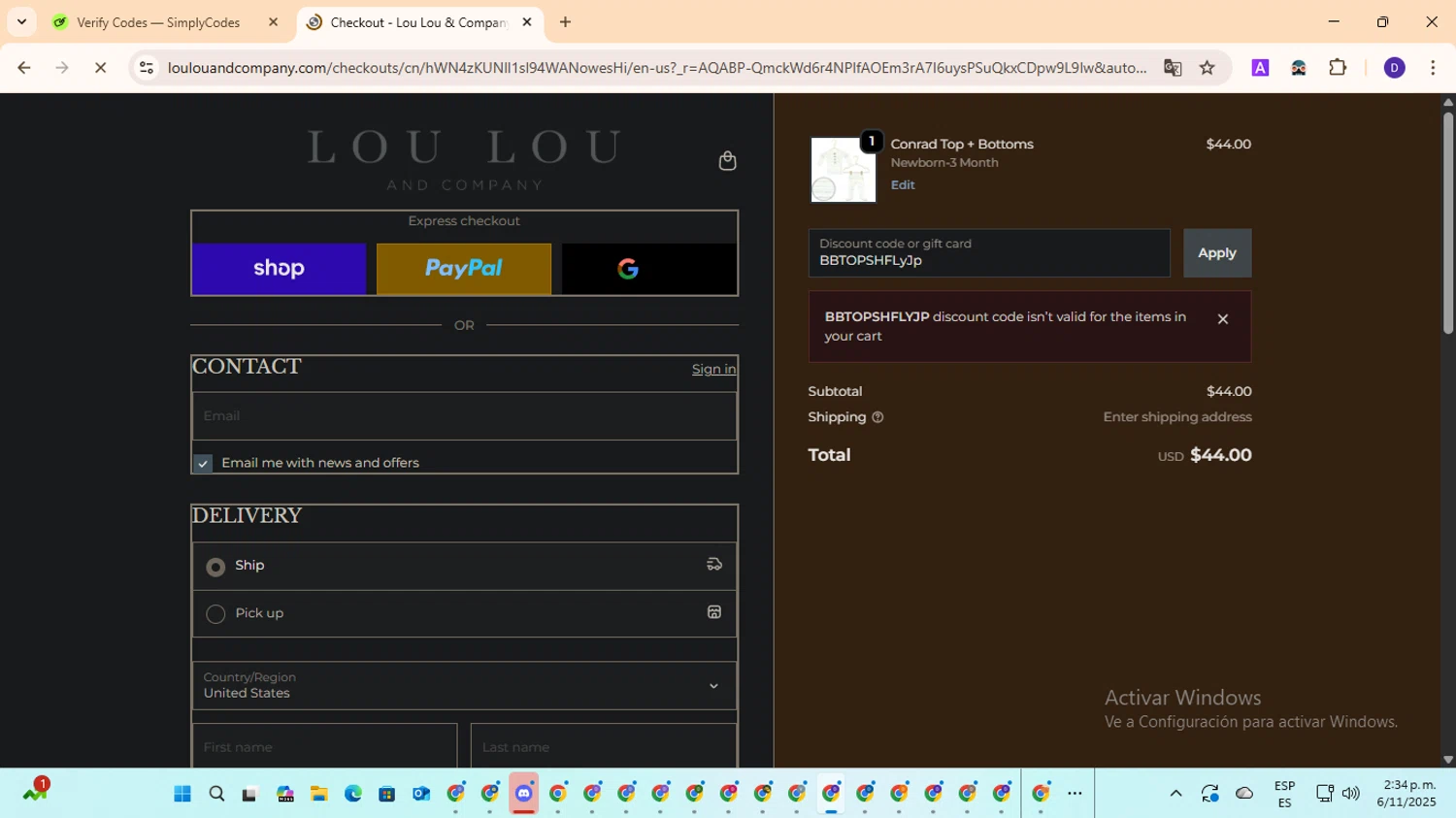Open File Explorer from the taskbar

pyautogui.click(x=318, y=794)
